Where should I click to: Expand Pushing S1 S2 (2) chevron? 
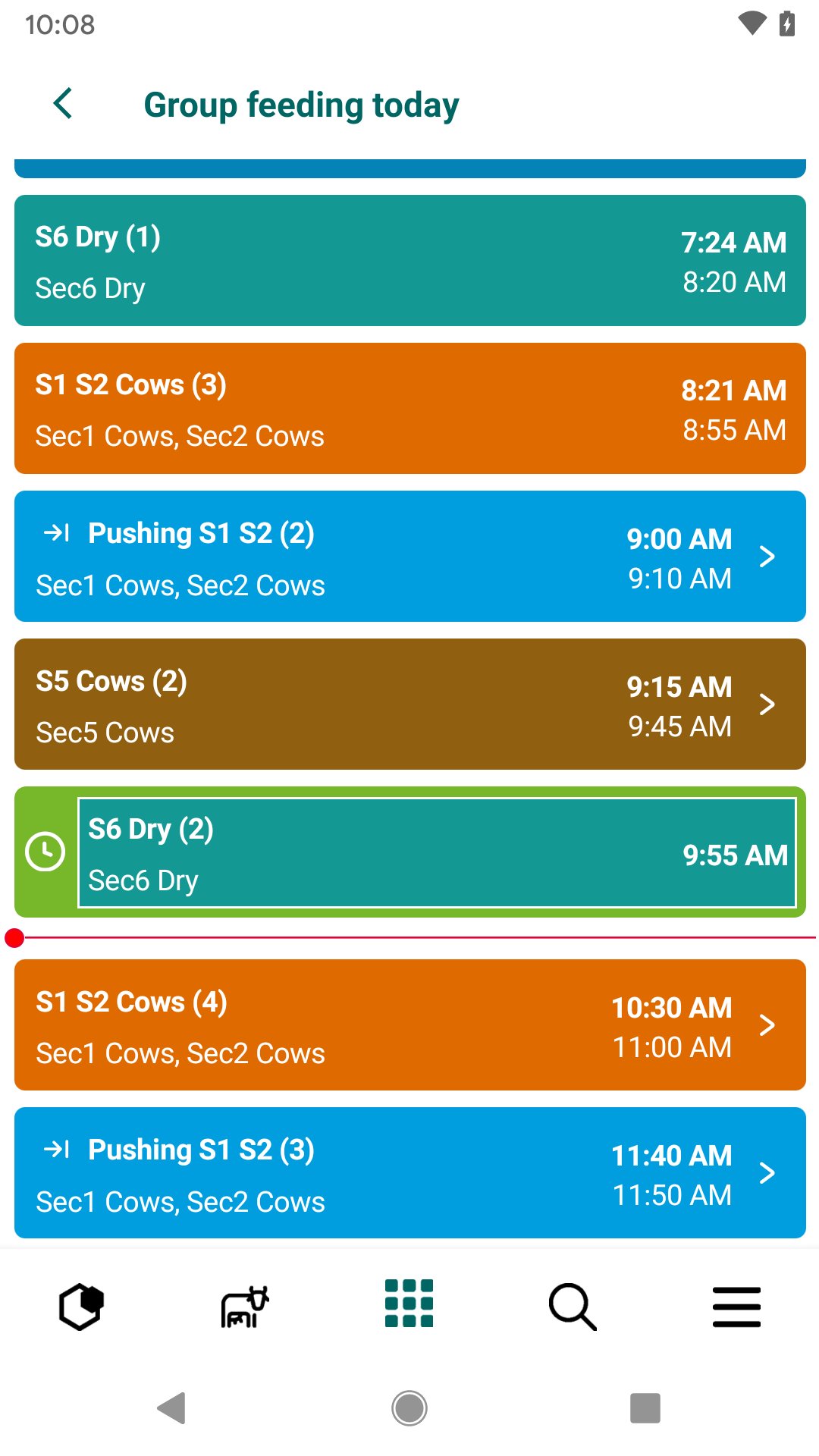767,557
